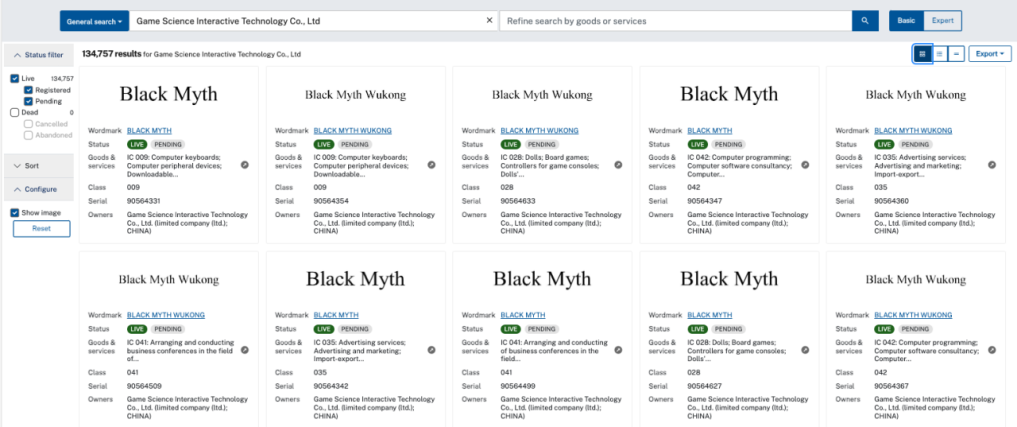Image resolution: width=1017 pixels, height=427 pixels.
Task: Open BLACK MYTH WUKONG link, serial 90564354
Action: tap(352, 130)
